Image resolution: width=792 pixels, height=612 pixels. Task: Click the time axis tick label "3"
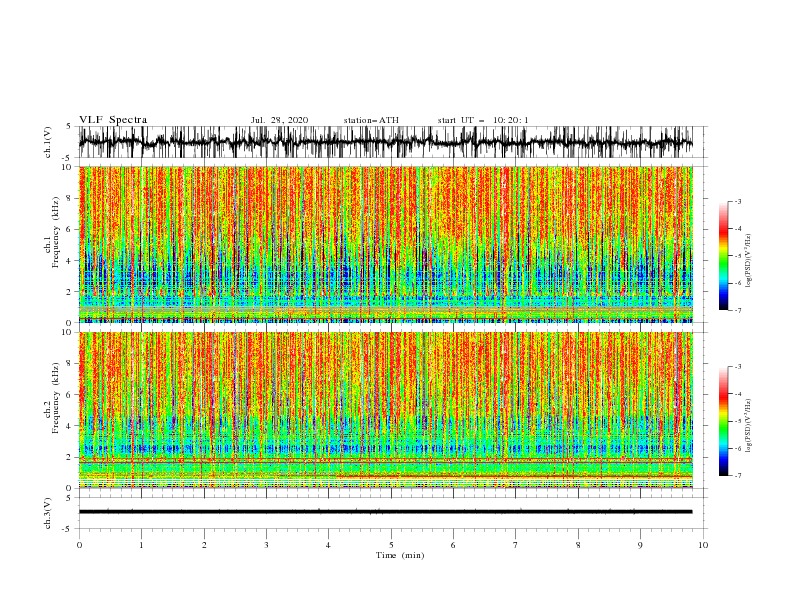[x=266, y=545]
